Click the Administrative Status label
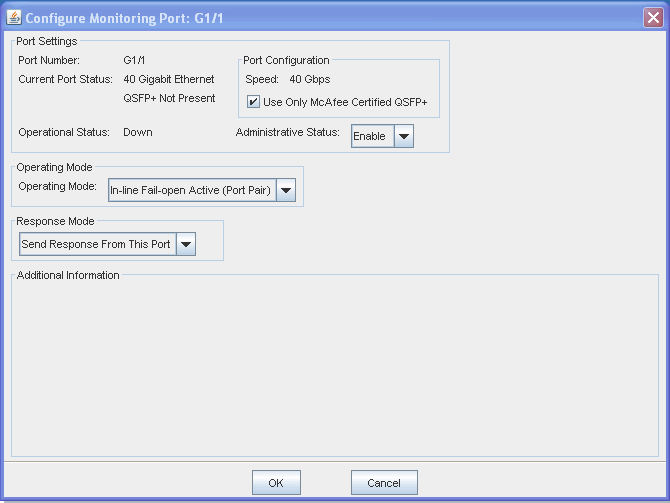Viewport: 670px width, 503px height. click(x=288, y=132)
